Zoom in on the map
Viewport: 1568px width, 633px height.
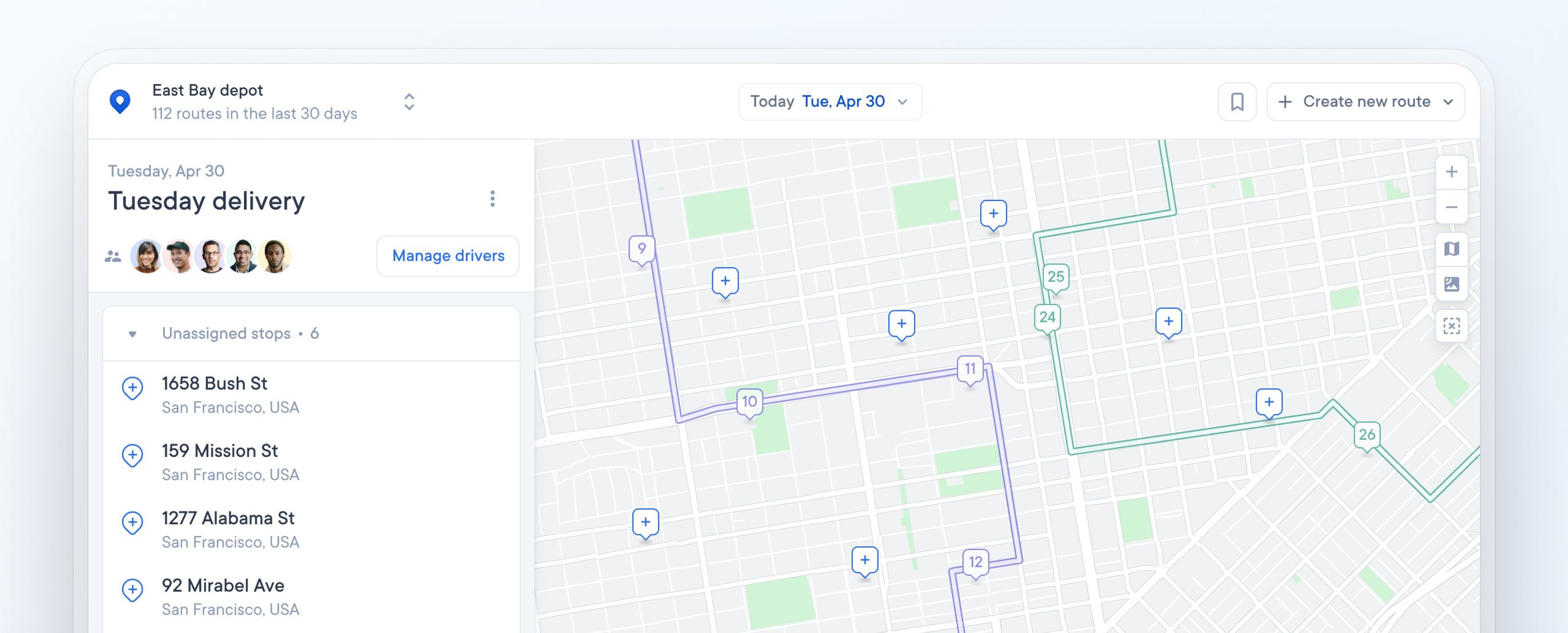point(1451,172)
